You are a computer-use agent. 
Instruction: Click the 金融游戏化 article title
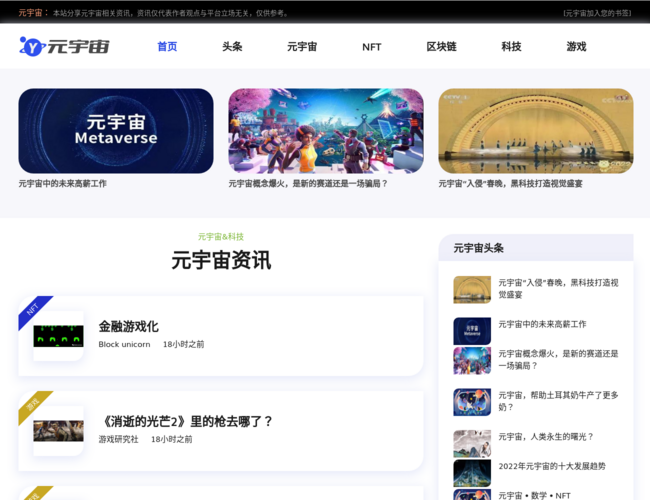coord(128,326)
